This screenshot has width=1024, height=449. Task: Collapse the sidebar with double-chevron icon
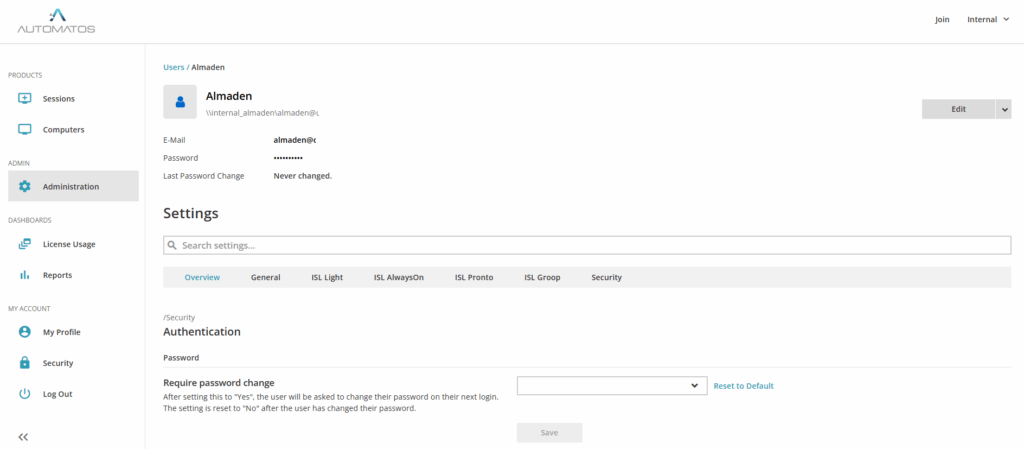24,437
